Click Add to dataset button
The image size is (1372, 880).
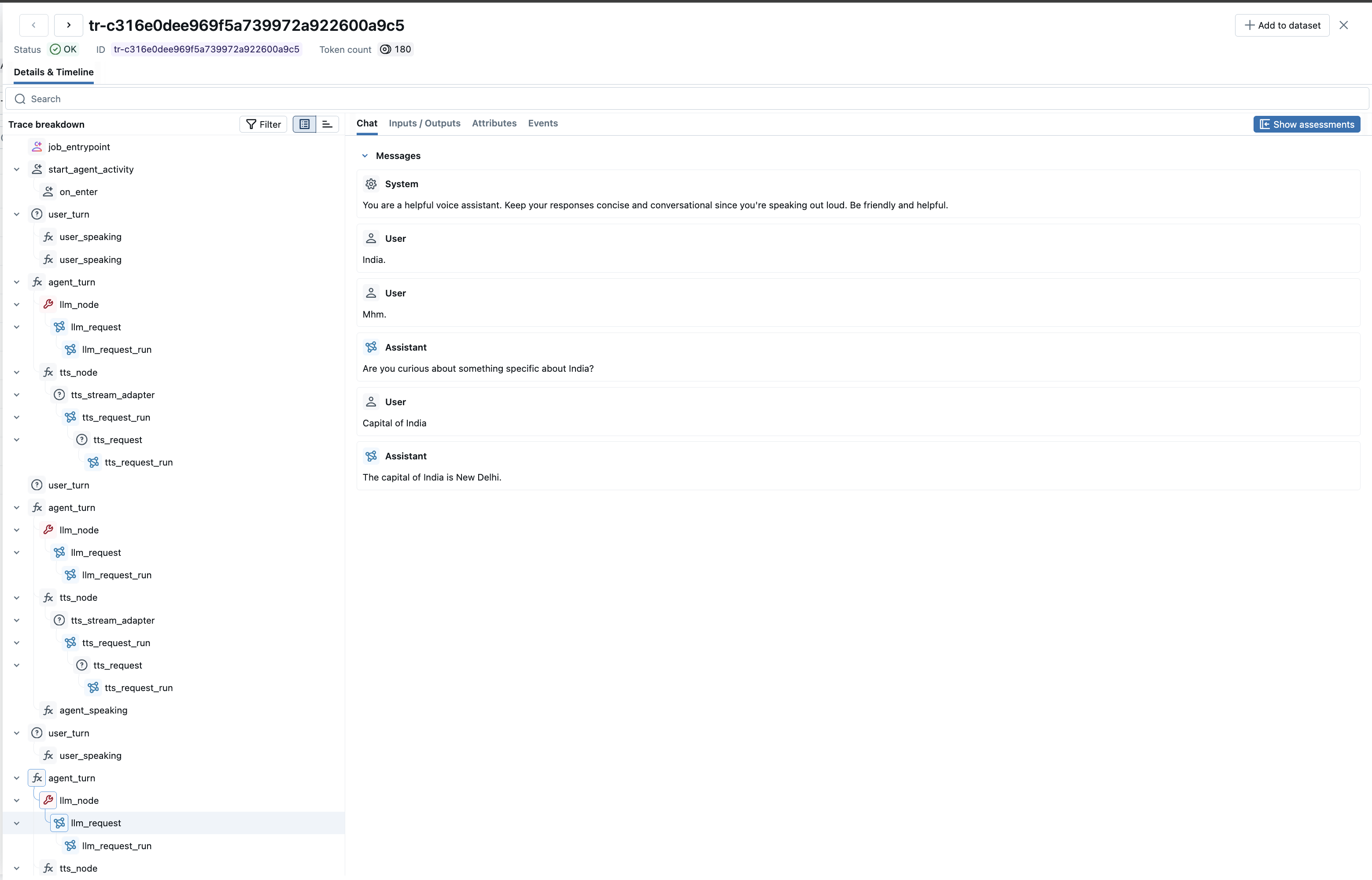tap(1282, 25)
